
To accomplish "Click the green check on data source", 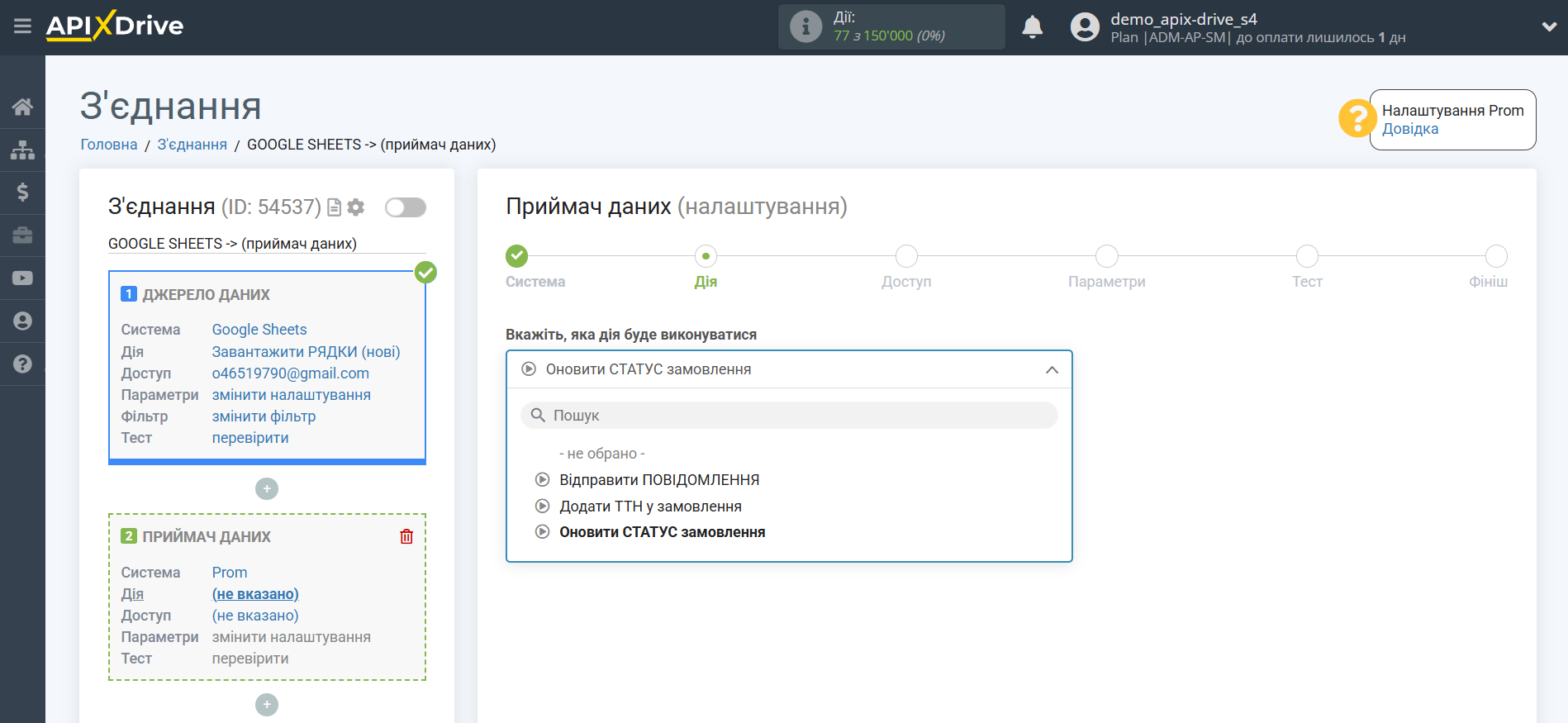I will [425, 272].
